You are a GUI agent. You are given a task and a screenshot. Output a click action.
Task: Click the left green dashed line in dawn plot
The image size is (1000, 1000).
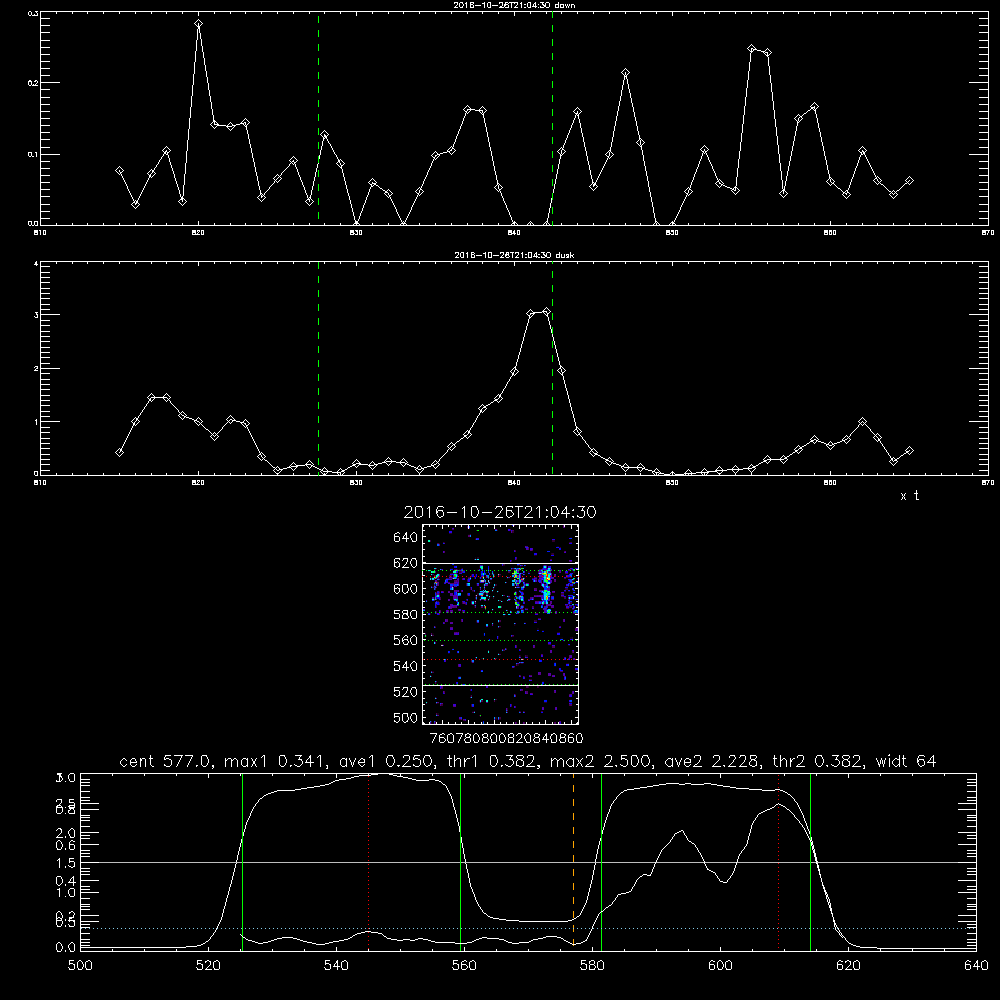[318, 118]
